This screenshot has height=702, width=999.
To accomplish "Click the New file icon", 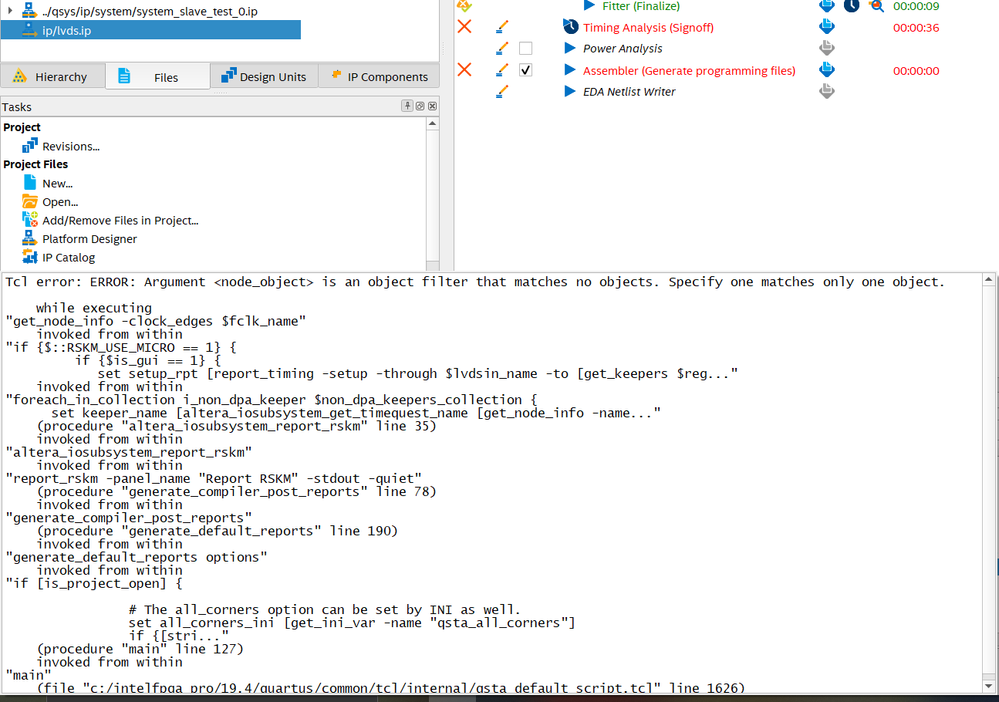I will (x=29, y=183).
